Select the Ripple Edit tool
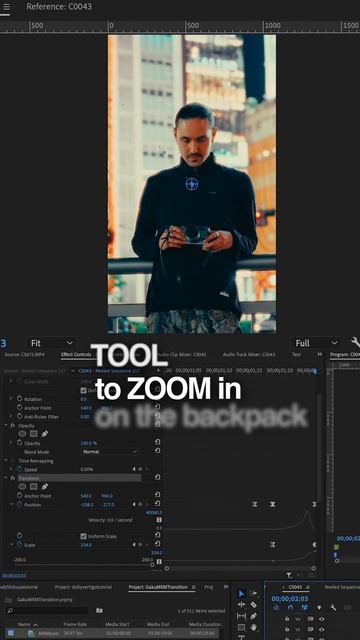 pyautogui.click(x=241, y=604)
